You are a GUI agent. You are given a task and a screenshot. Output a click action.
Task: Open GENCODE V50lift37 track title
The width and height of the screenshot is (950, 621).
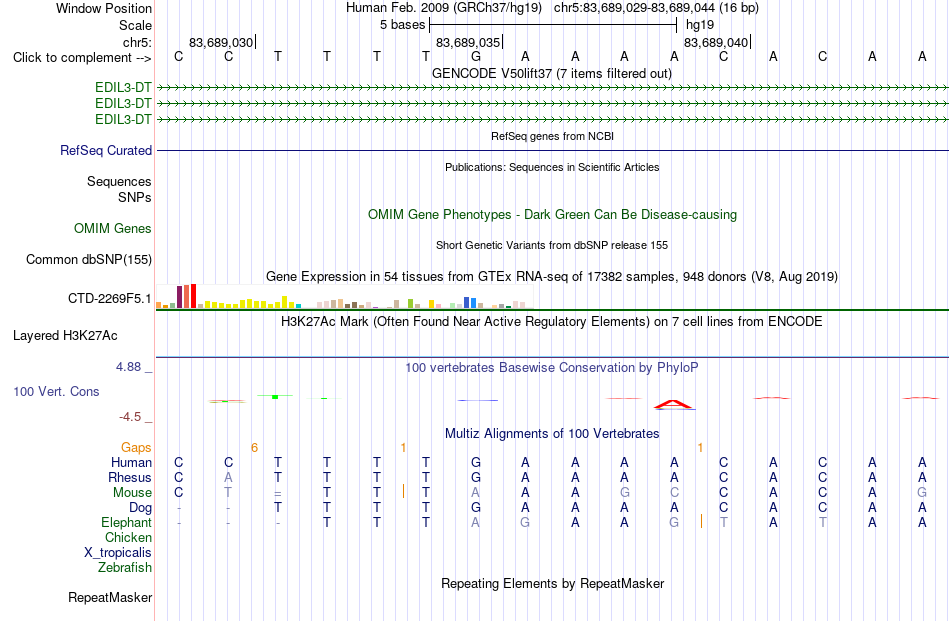[552, 73]
